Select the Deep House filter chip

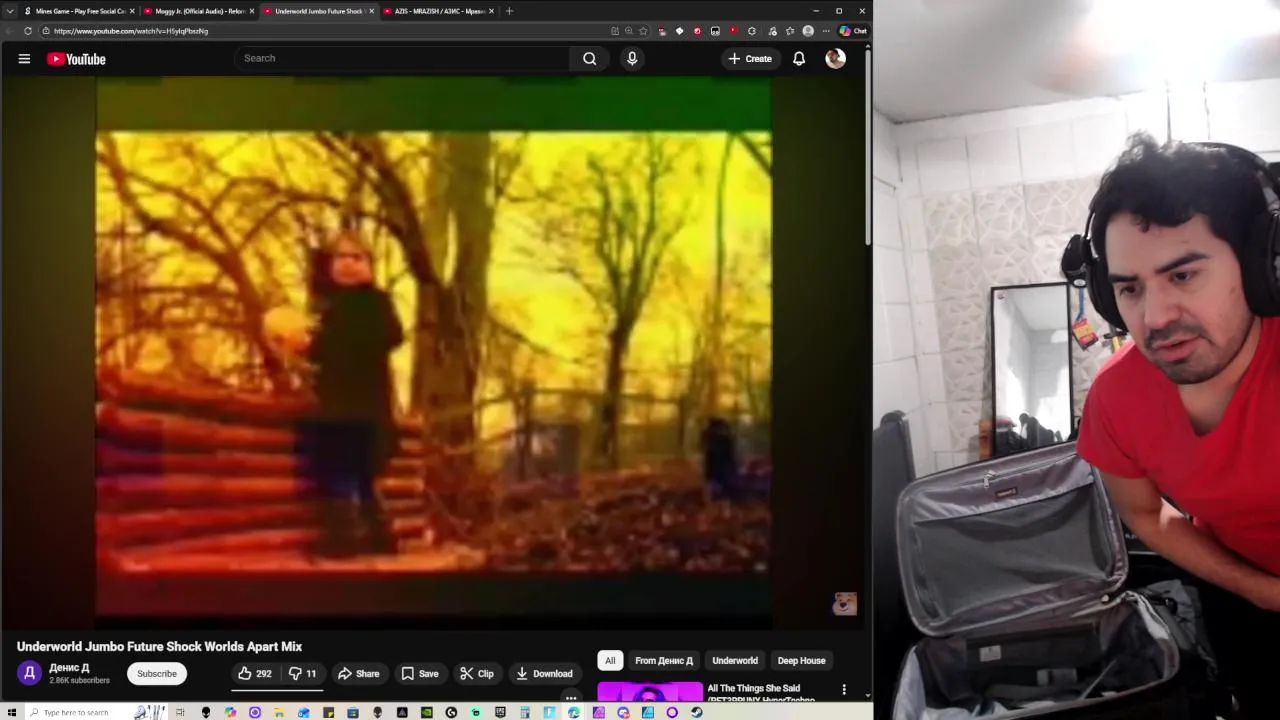(x=802, y=661)
